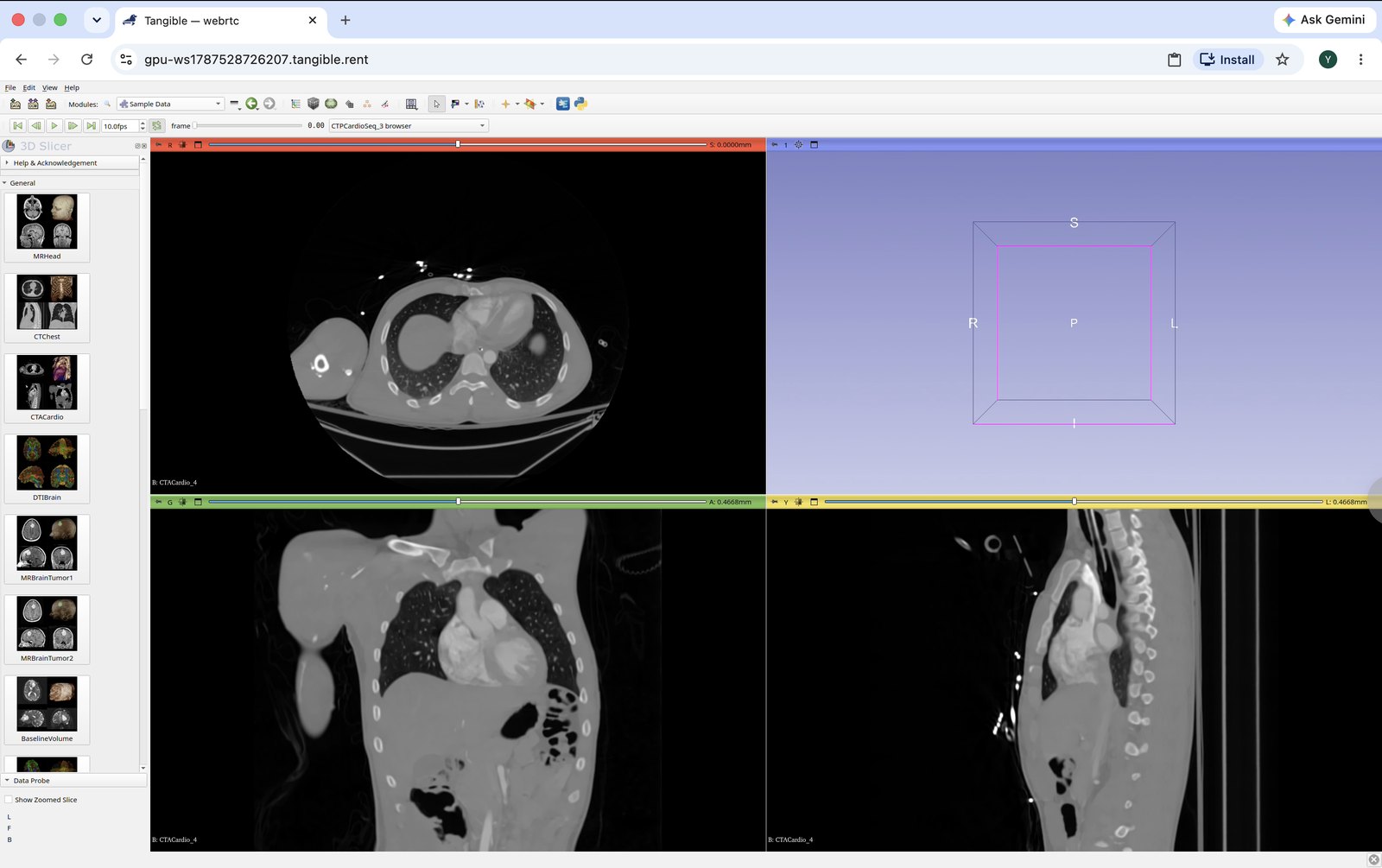Viewport: 1382px width, 868px height.
Task: Open the File menu
Action: click(10, 87)
